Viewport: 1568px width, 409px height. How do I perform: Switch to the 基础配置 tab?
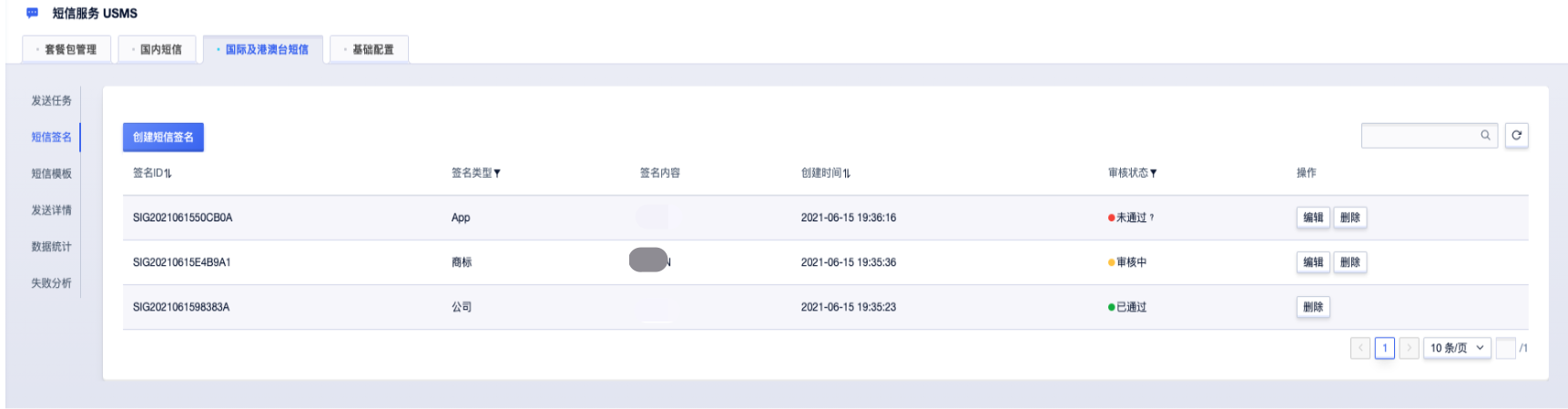click(x=370, y=49)
